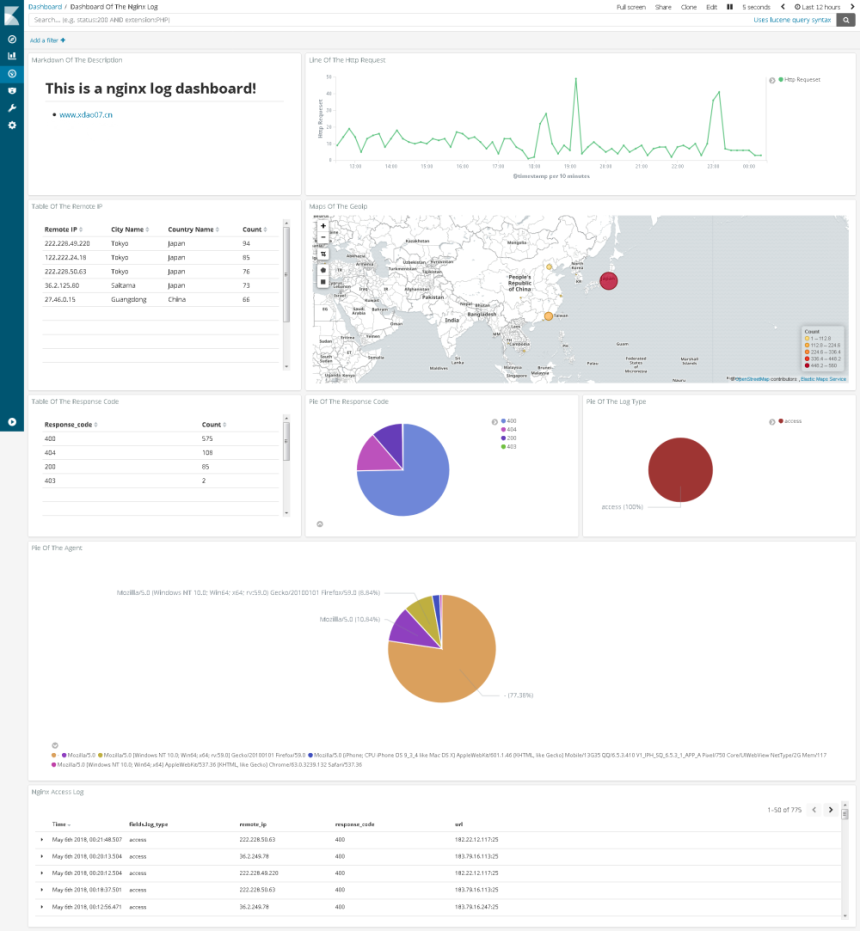
Task: Toggle legend of Response Code pie
Action: (494, 422)
